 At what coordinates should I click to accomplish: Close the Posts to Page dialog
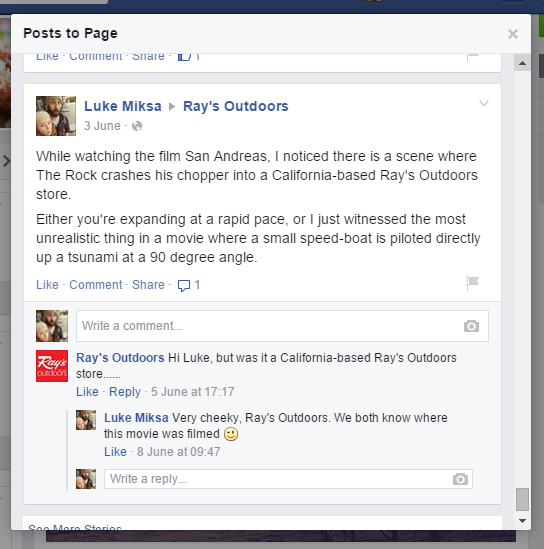(513, 34)
